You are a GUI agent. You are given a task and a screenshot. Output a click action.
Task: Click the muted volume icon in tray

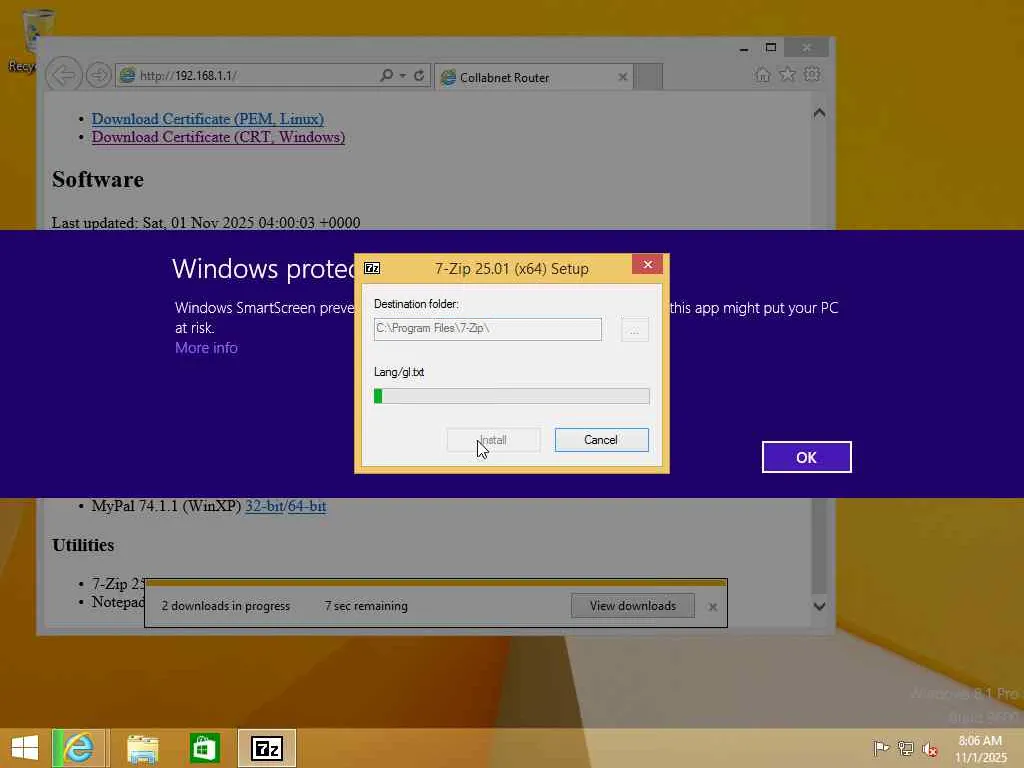(x=930, y=748)
